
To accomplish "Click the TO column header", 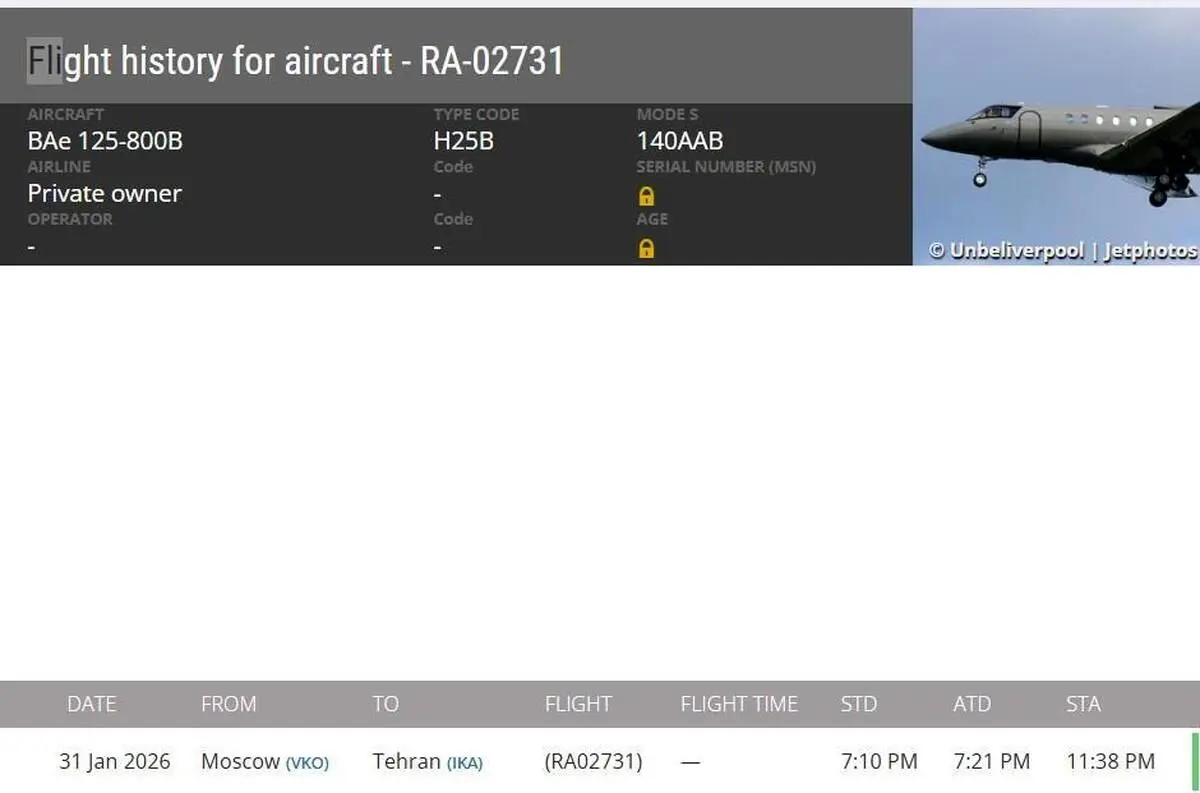I will [385, 704].
